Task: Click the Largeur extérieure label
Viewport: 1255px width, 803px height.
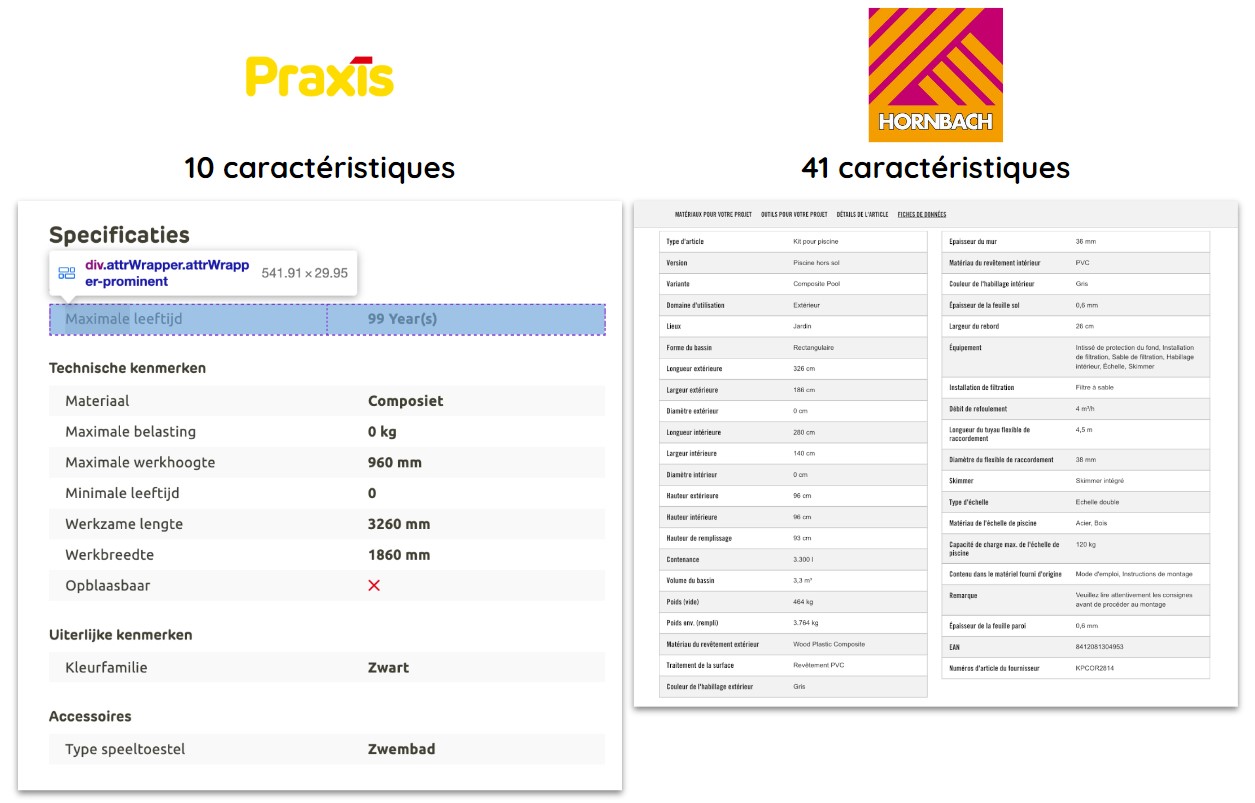Action: (692, 390)
